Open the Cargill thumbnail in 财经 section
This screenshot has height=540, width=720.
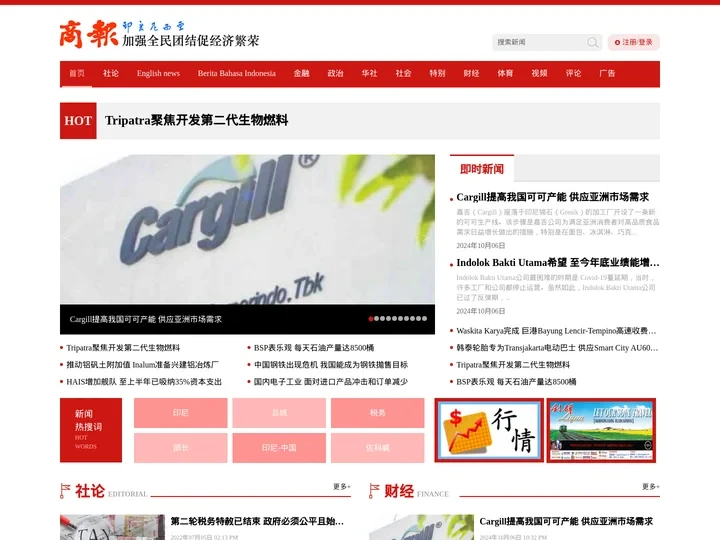[422, 527]
